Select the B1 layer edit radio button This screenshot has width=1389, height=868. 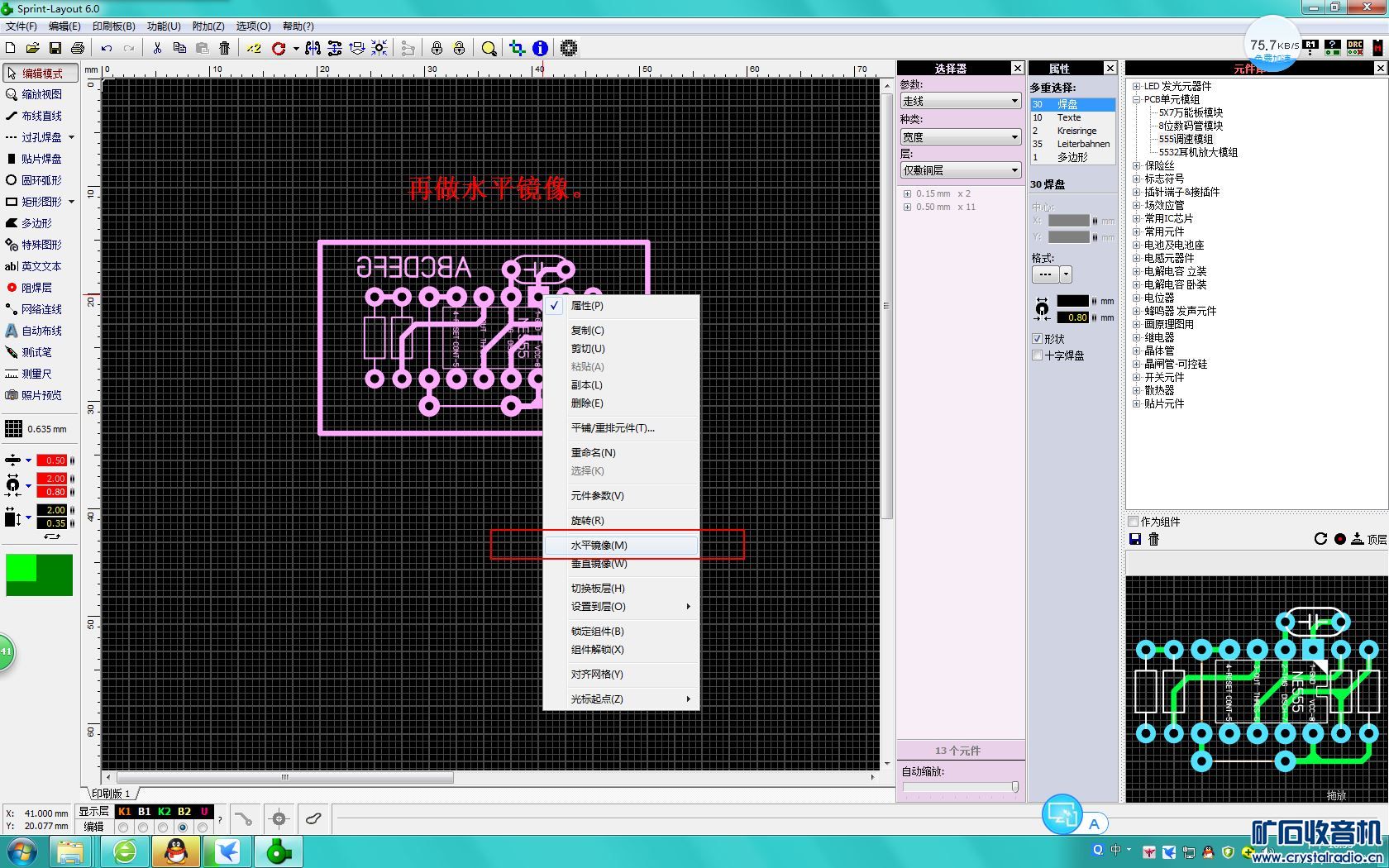tap(143, 827)
